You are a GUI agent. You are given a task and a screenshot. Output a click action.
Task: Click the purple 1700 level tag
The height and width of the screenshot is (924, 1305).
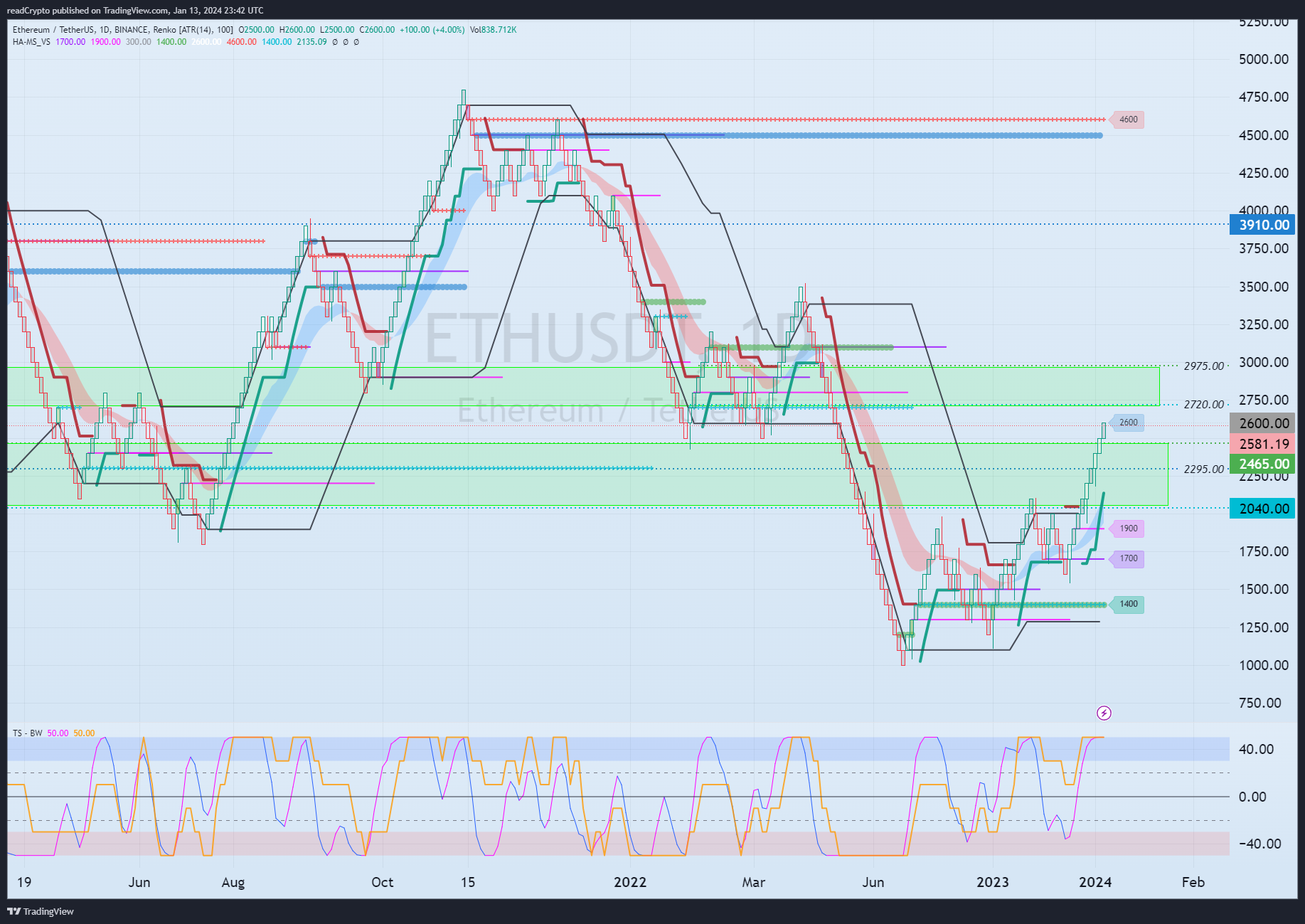click(1128, 558)
